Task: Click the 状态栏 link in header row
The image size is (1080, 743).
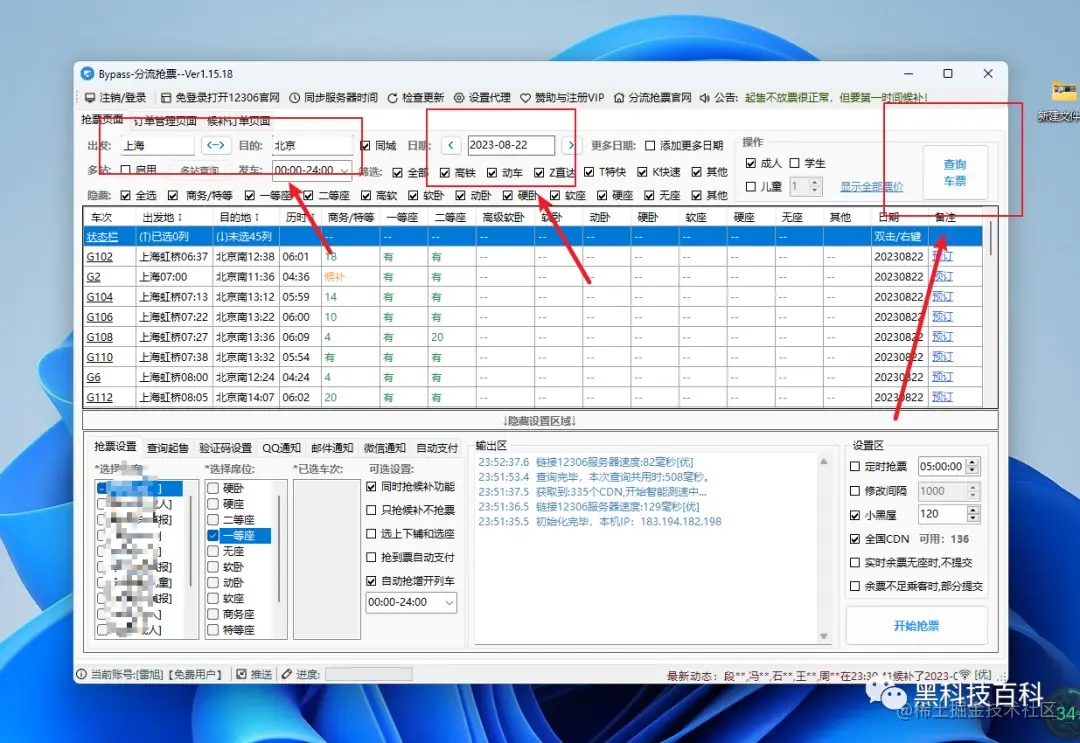Action: click(102, 237)
